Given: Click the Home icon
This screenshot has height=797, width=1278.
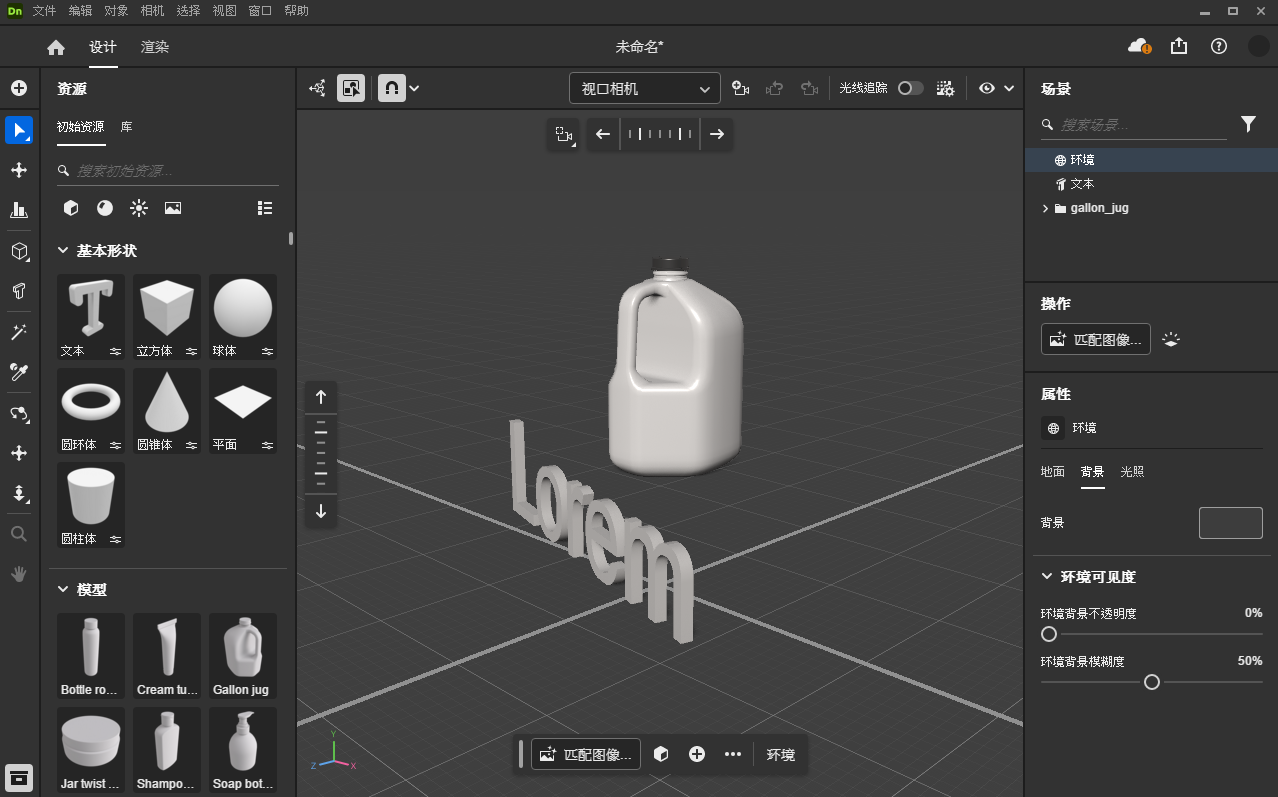Looking at the screenshot, I should (56, 47).
